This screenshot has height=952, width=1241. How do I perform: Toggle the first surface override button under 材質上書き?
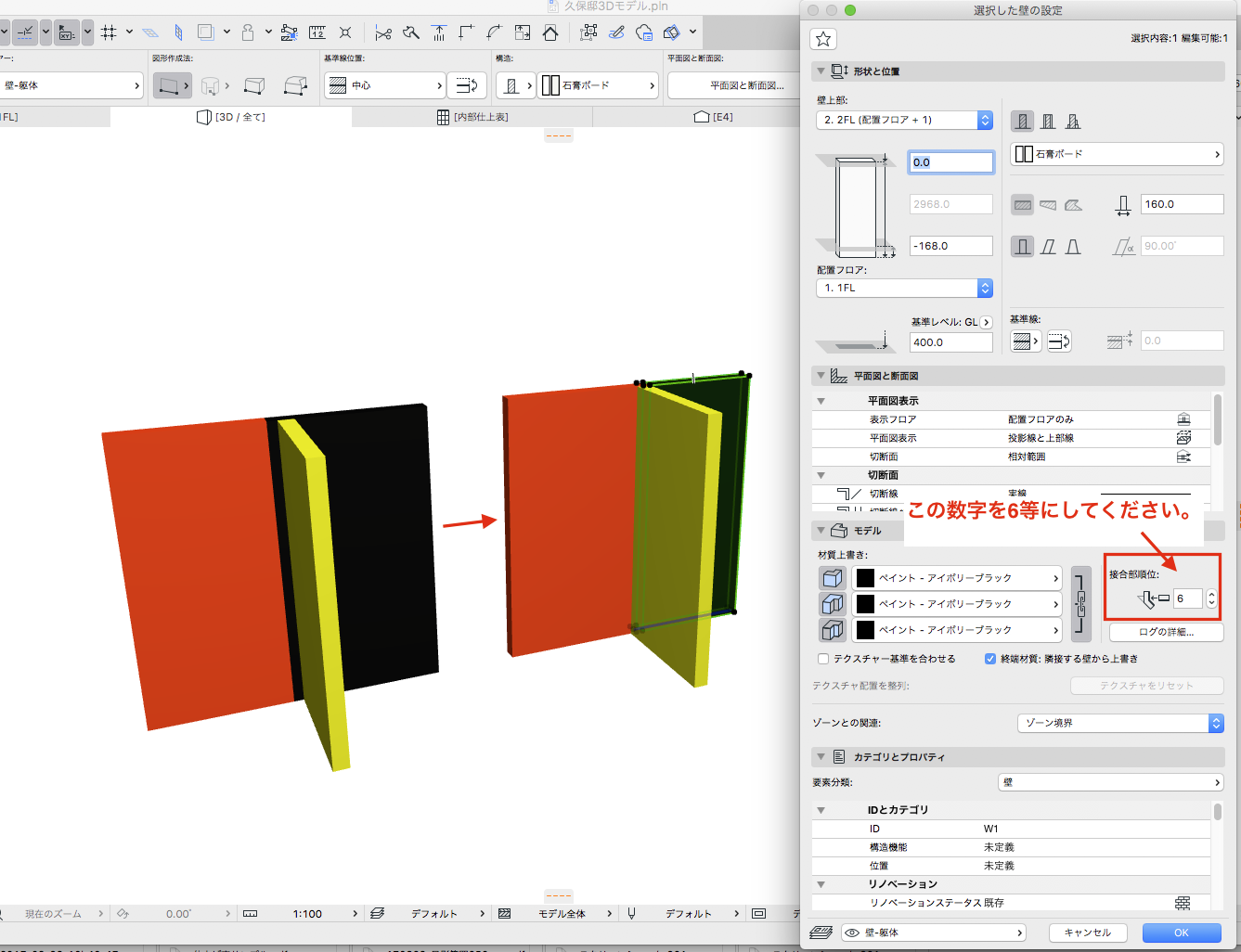click(x=833, y=578)
